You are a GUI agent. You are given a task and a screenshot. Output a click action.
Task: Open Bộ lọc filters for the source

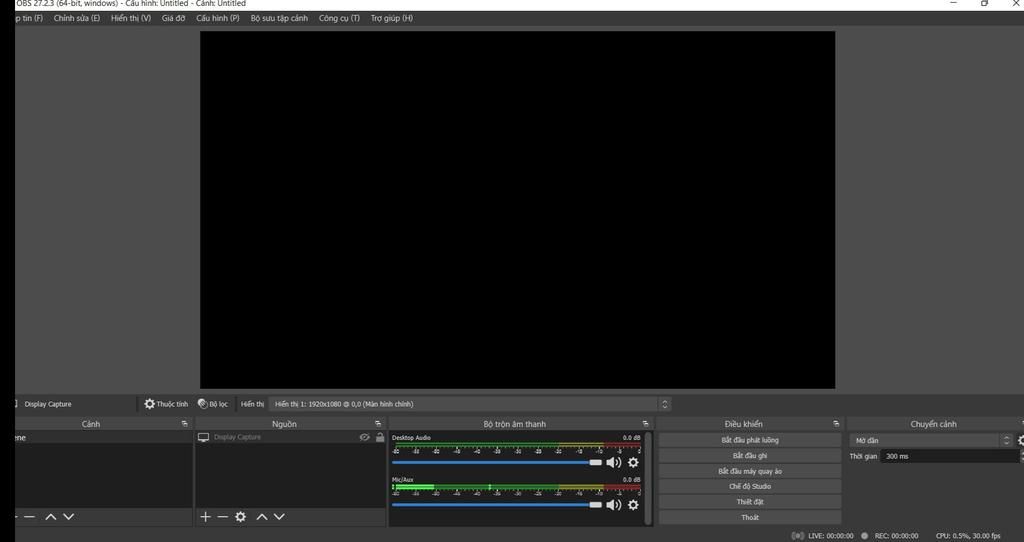tap(213, 404)
